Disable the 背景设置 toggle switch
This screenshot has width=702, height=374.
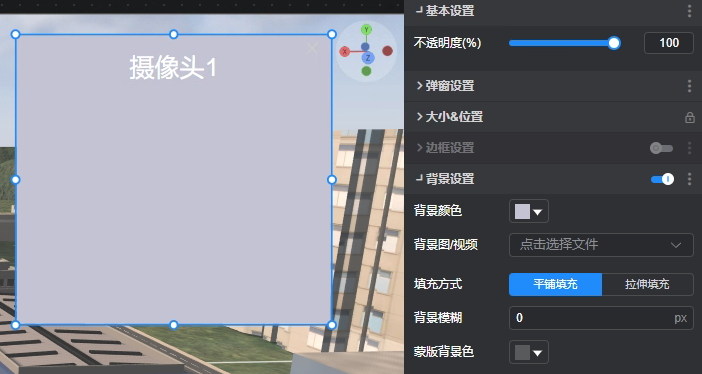point(662,179)
